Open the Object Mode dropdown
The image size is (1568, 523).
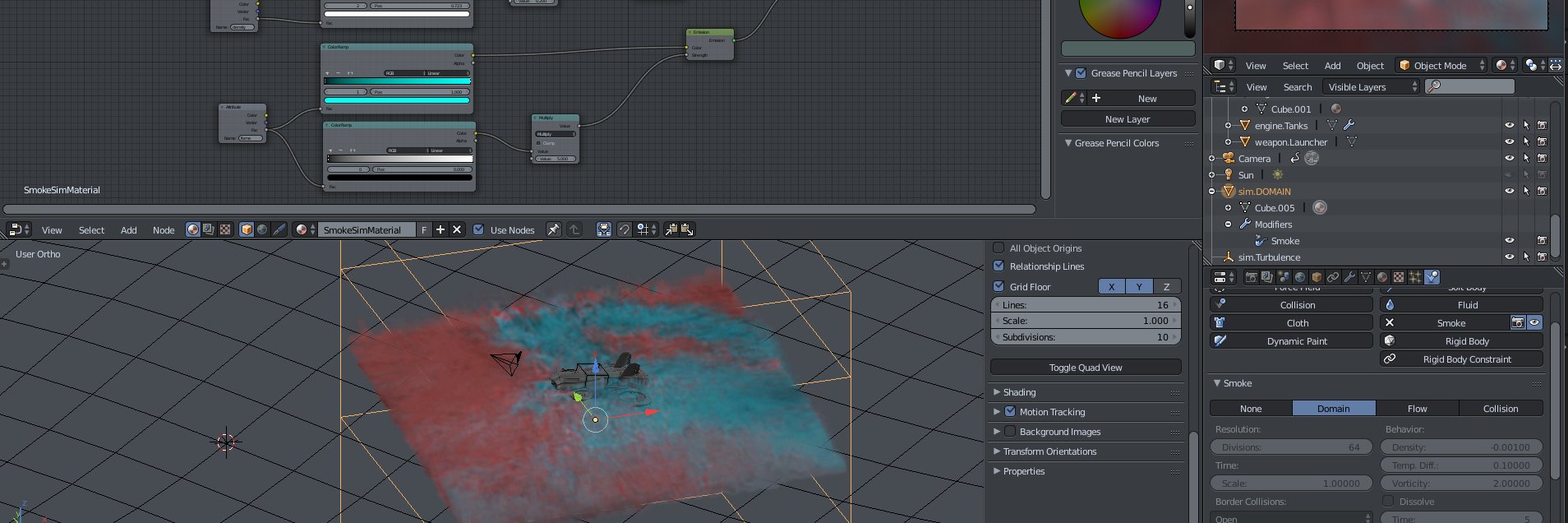coord(1441,66)
